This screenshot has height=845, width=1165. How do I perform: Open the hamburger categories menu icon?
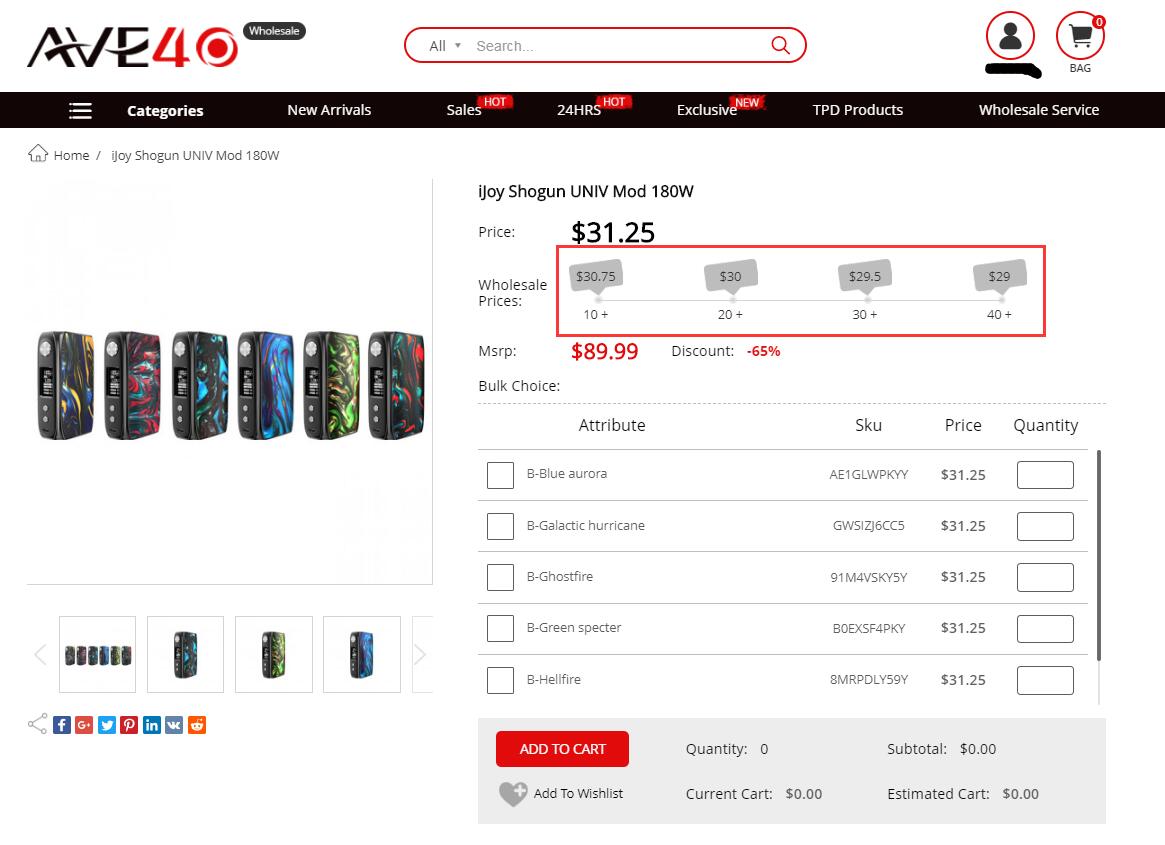pyautogui.click(x=80, y=111)
